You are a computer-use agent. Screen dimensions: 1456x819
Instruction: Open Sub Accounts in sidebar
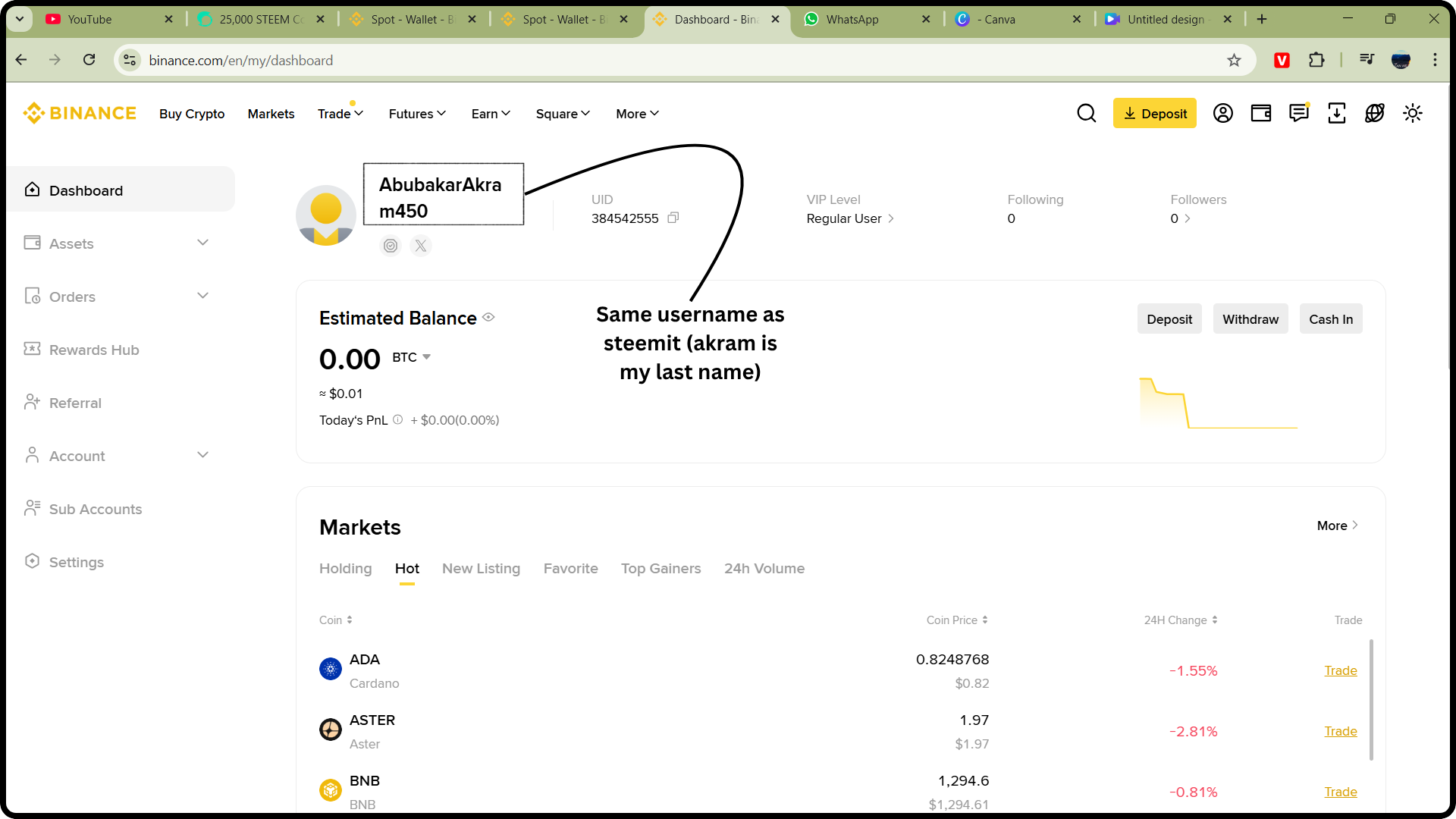pos(96,509)
